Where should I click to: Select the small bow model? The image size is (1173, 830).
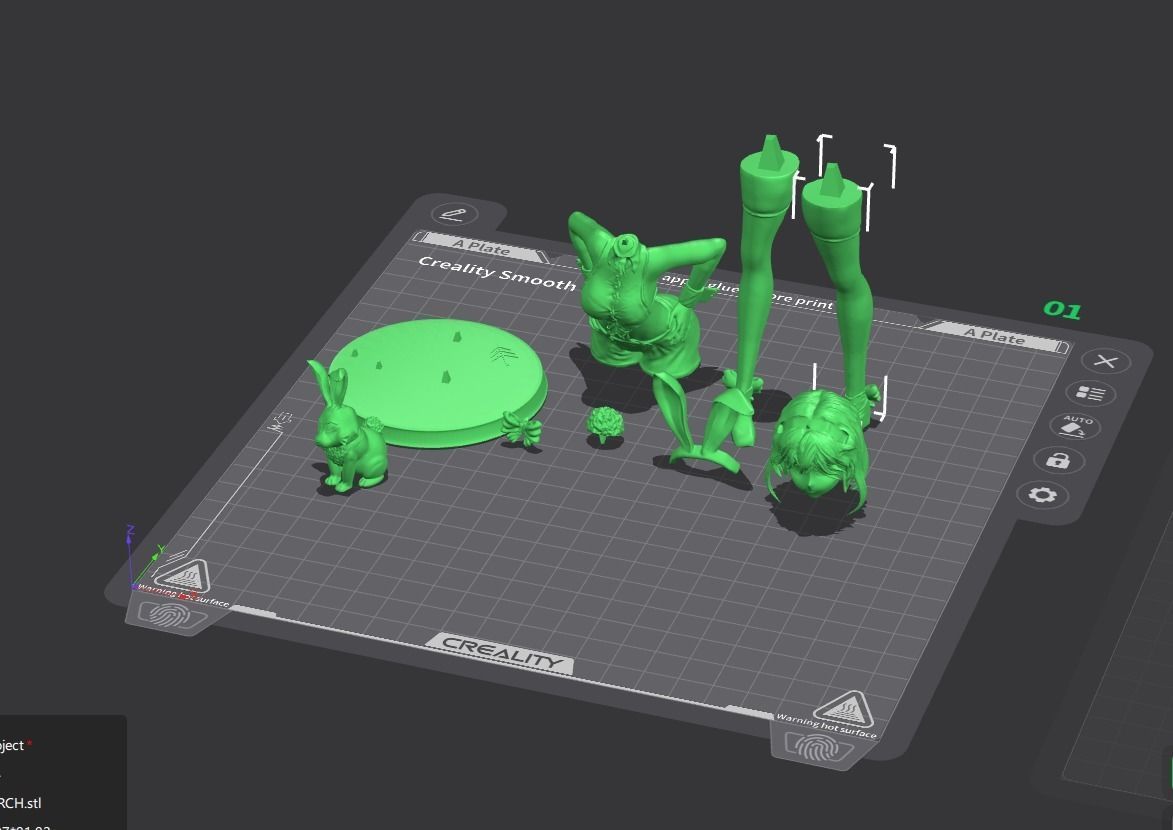coord(521,428)
